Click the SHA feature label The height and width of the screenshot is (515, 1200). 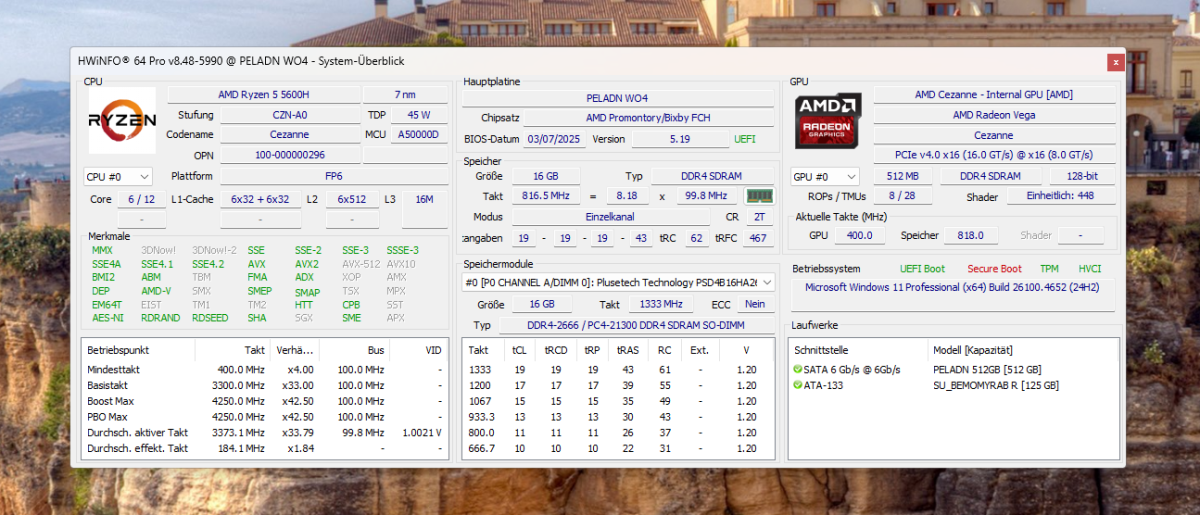257,318
